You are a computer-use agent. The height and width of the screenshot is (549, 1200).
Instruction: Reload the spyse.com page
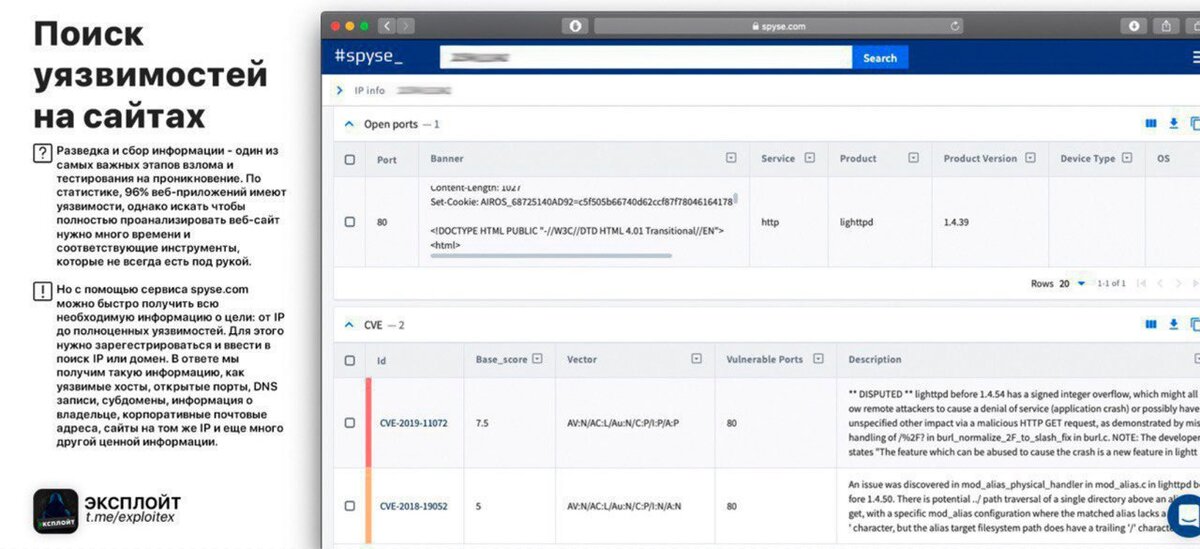pos(956,26)
